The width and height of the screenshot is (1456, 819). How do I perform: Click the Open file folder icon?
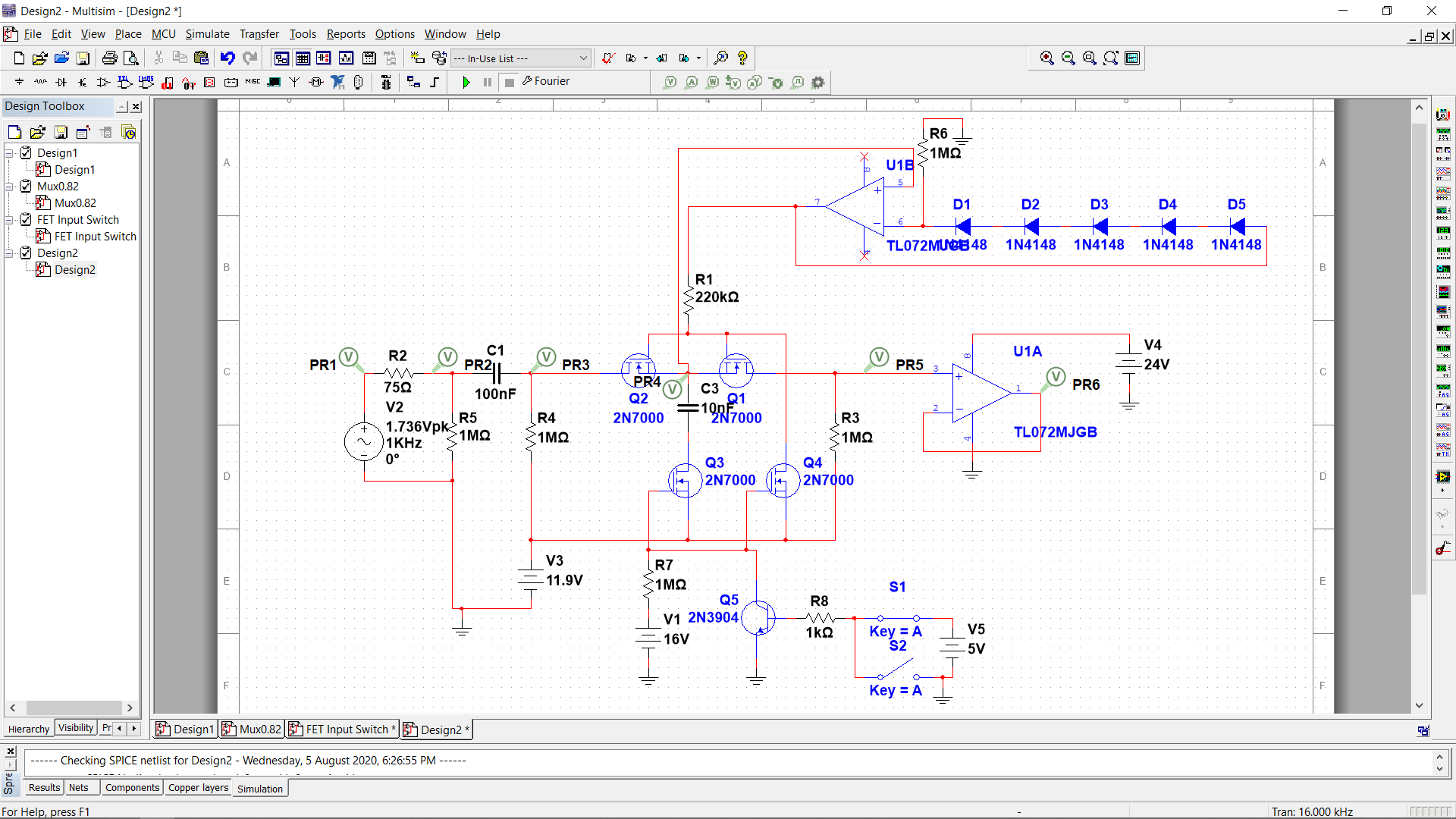pyautogui.click(x=40, y=58)
